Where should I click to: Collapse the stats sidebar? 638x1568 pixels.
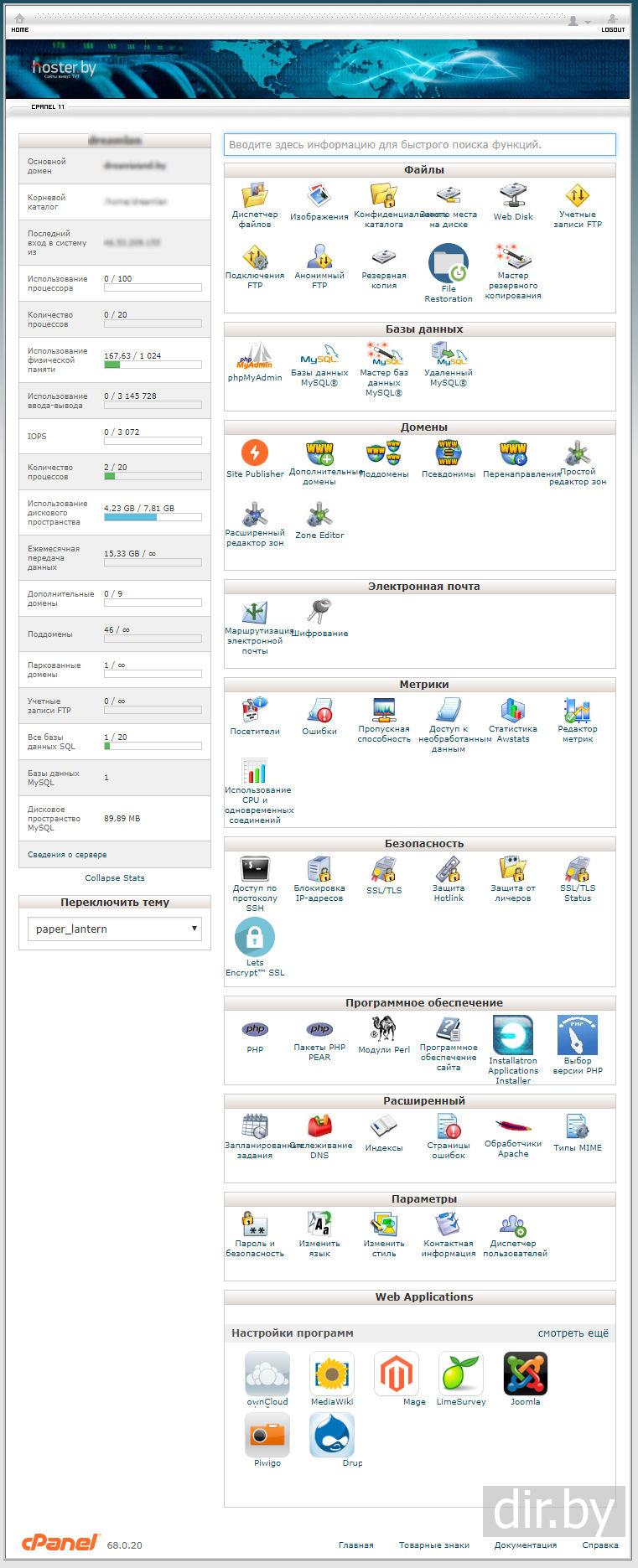115,877
